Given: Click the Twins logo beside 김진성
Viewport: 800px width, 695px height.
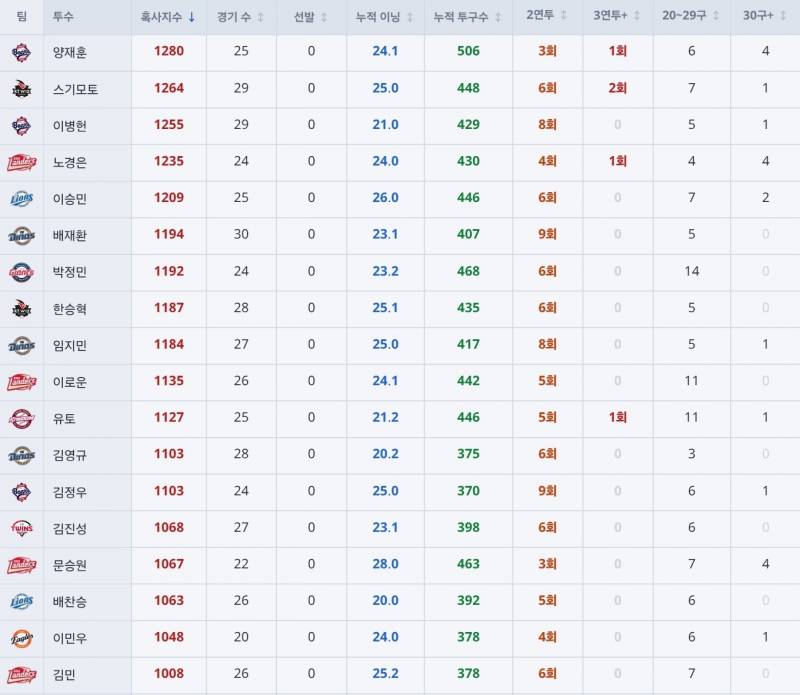Looking at the screenshot, I should [x=21, y=529].
